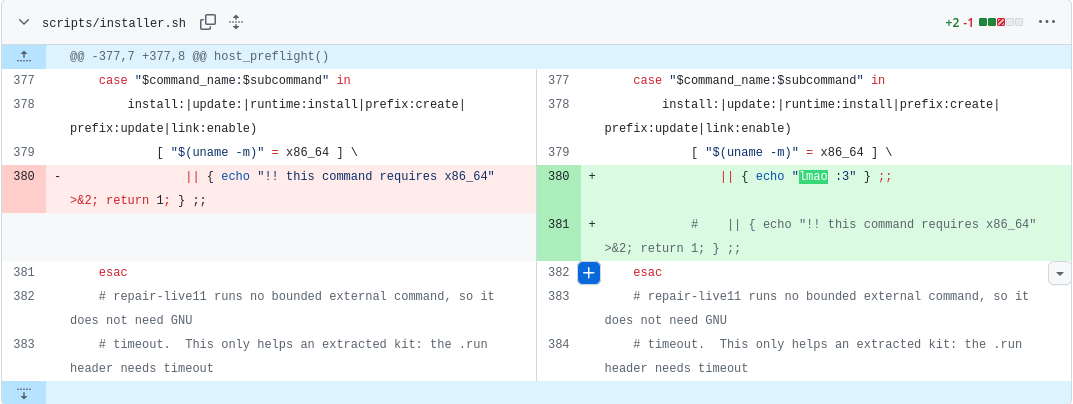Screen dimensions: 1073x404
Task: Click the removed echo line on left
Action: 282,188
